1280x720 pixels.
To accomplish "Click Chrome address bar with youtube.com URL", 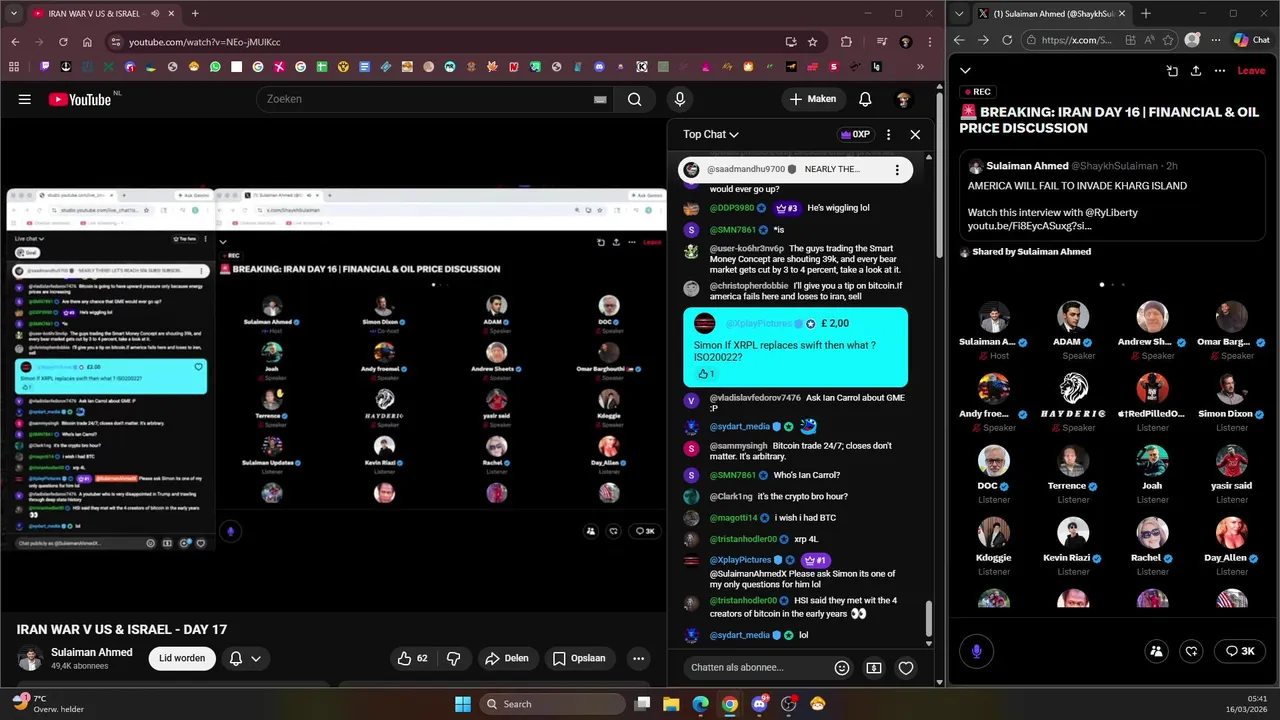I will (440, 42).
